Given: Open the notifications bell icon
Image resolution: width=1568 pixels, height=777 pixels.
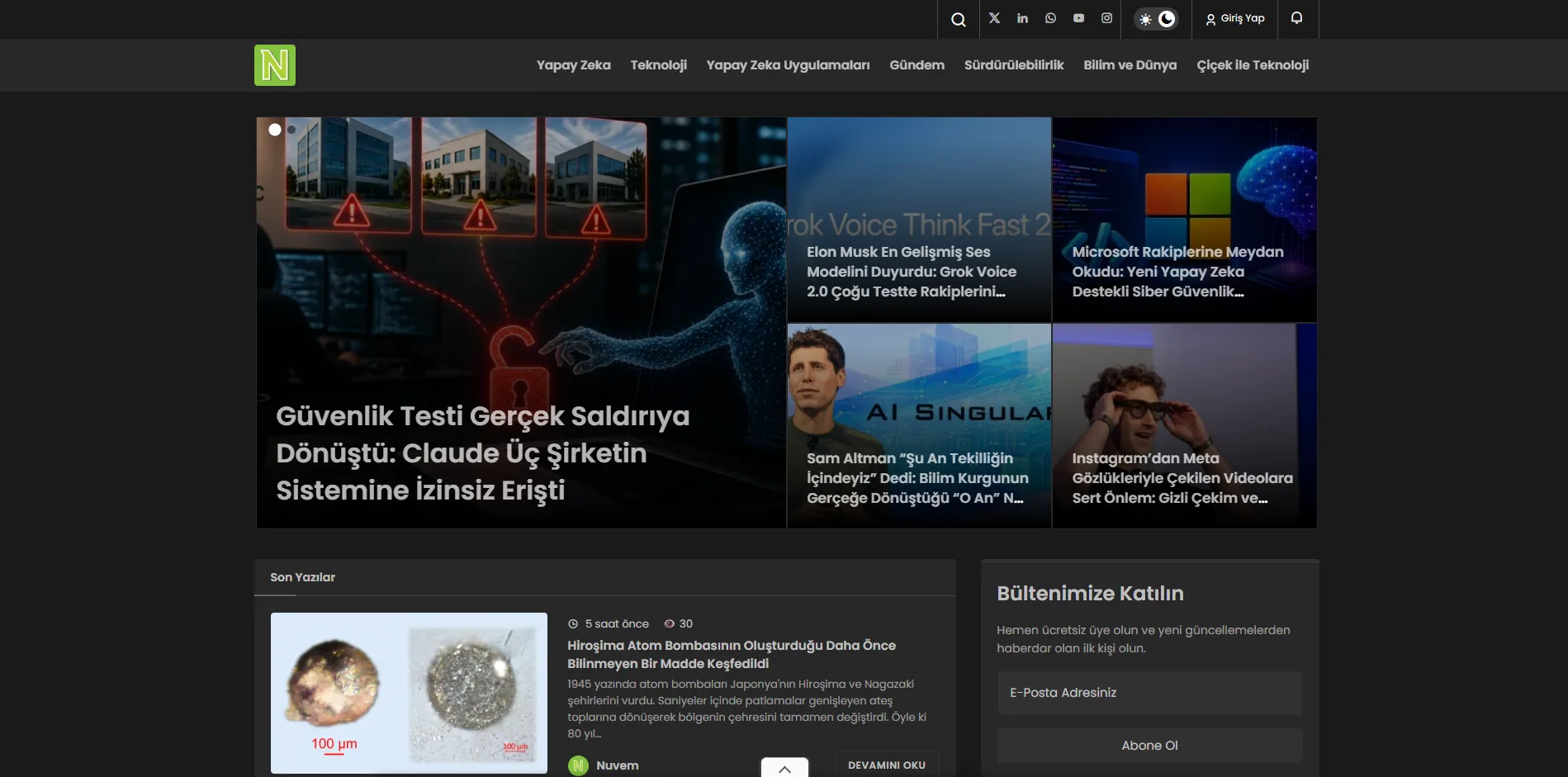Looking at the screenshot, I should pyautogui.click(x=1296, y=18).
